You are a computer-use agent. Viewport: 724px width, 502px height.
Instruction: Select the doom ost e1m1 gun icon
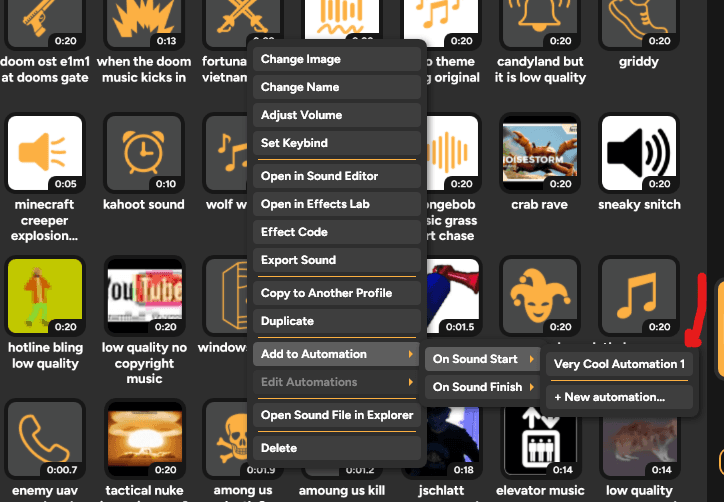click(45, 23)
